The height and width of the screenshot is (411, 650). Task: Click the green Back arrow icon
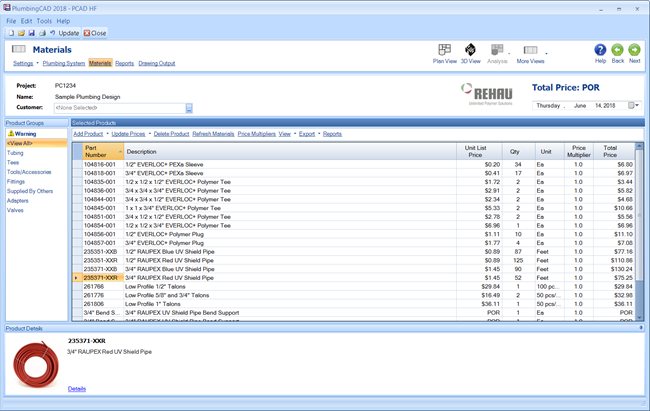pyautogui.click(x=617, y=50)
